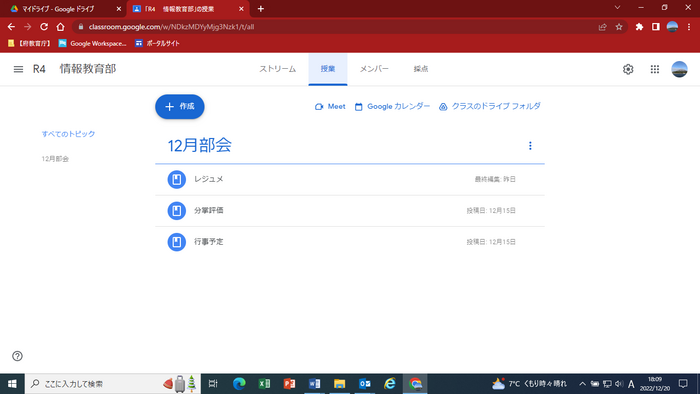Image resolution: width=700 pixels, height=394 pixels.
Task: Open クラスのドライブ フォルダ link
Action: click(x=490, y=107)
